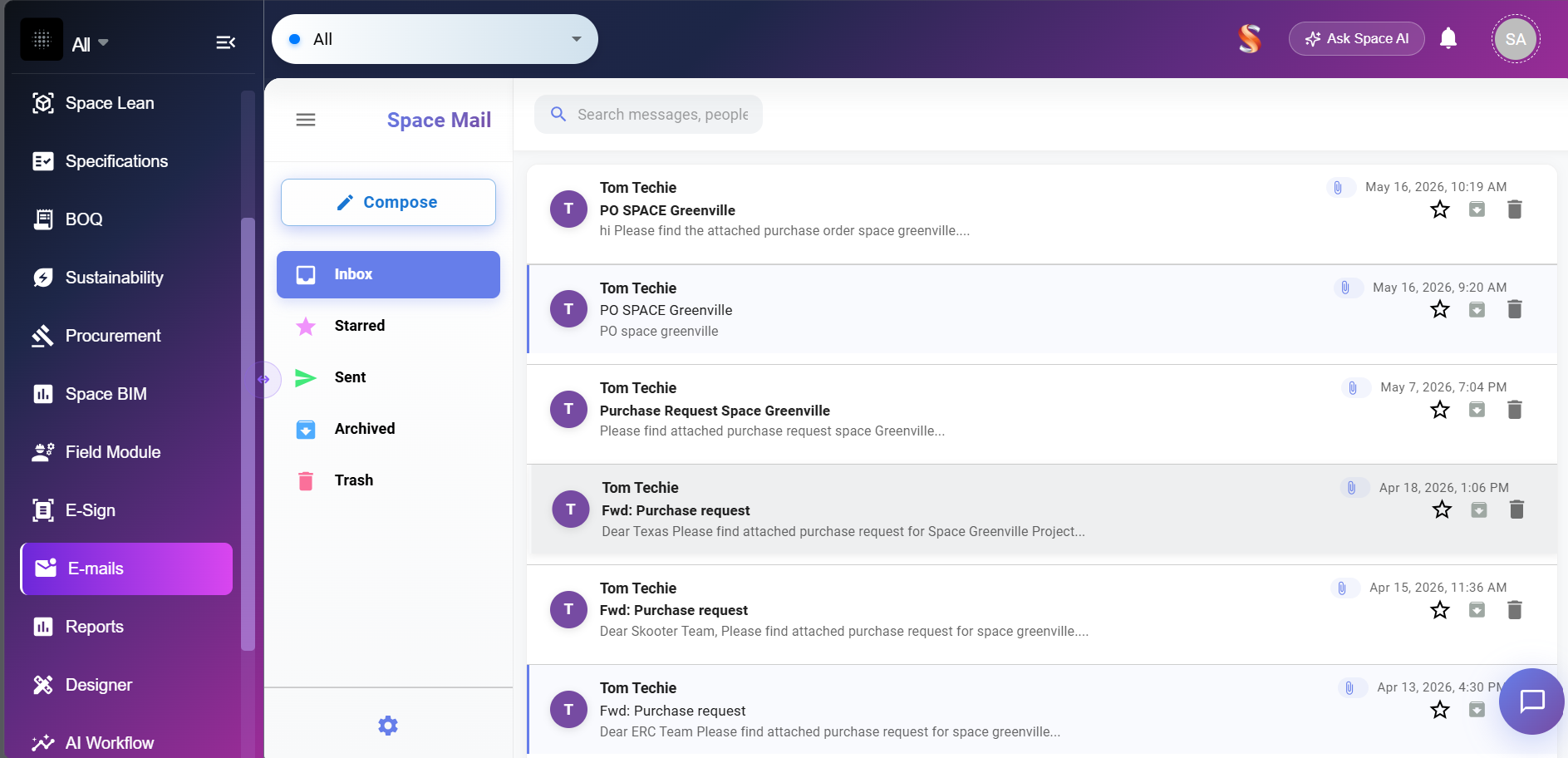Archive the Apr 18 Fwd: Purchase request email

pyautogui.click(x=1479, y=509)
